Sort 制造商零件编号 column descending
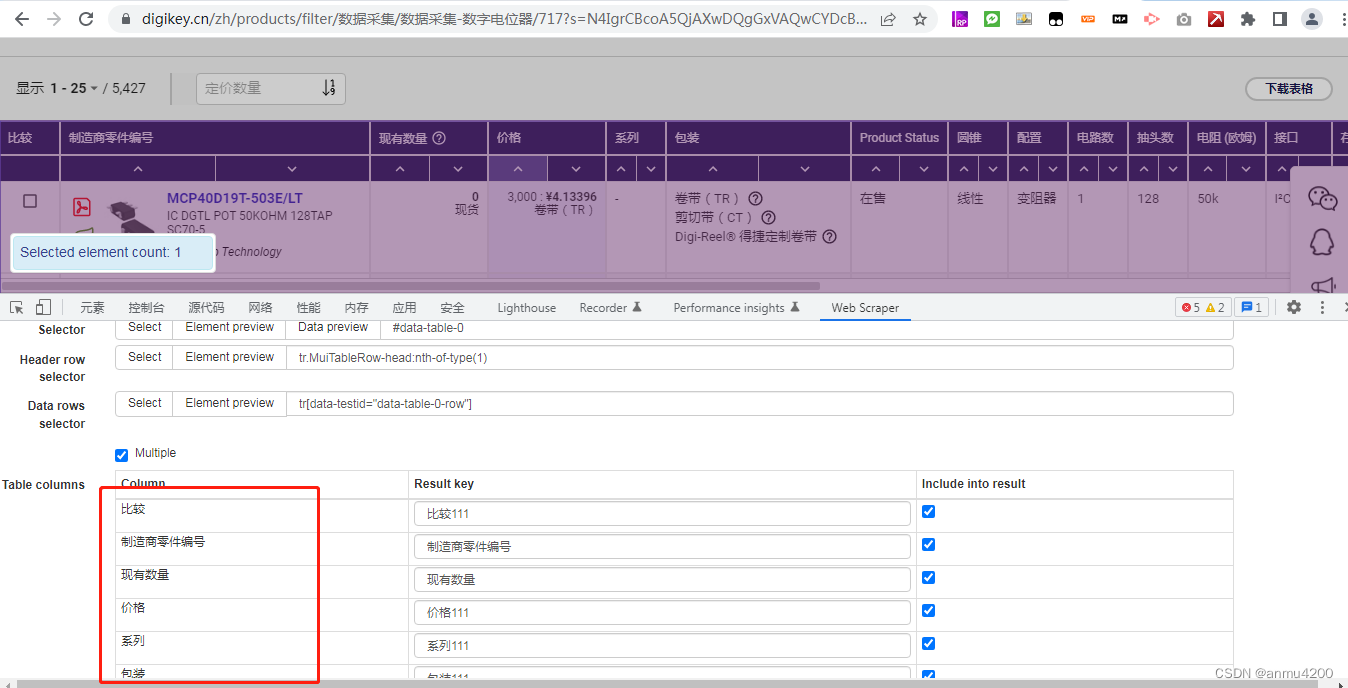 292,169
